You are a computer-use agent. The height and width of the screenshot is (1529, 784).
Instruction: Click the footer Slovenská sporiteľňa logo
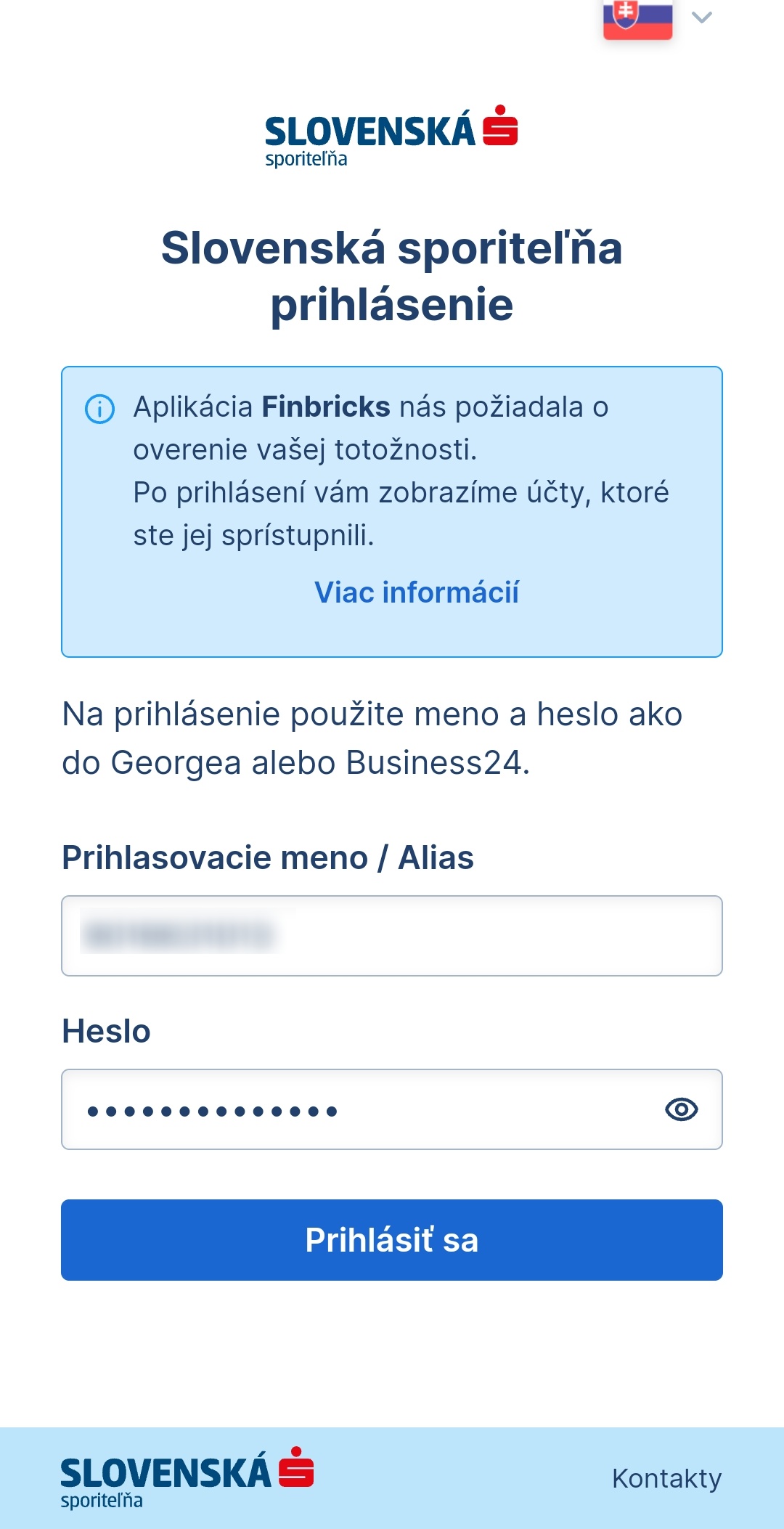click(x=187, y=1478)
